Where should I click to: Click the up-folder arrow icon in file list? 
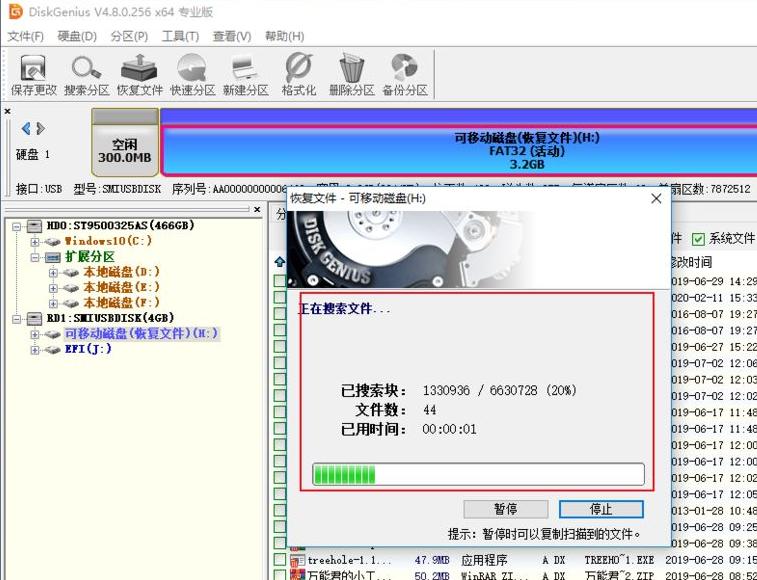tap(280, 262)
